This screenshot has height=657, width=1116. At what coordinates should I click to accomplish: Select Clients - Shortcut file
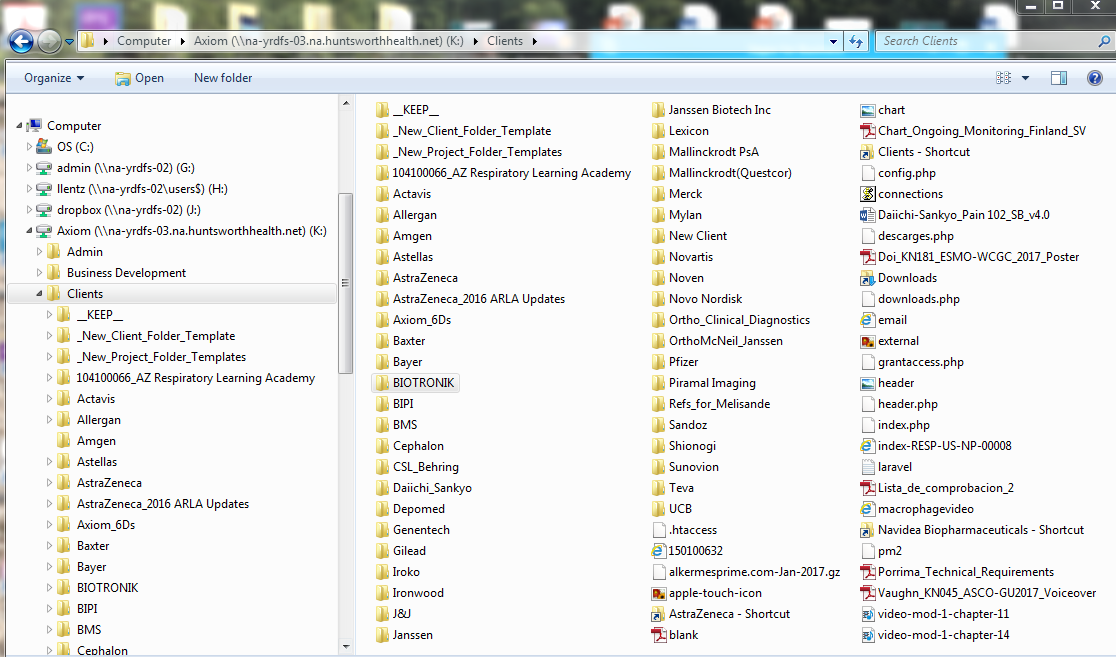[915, 152]
